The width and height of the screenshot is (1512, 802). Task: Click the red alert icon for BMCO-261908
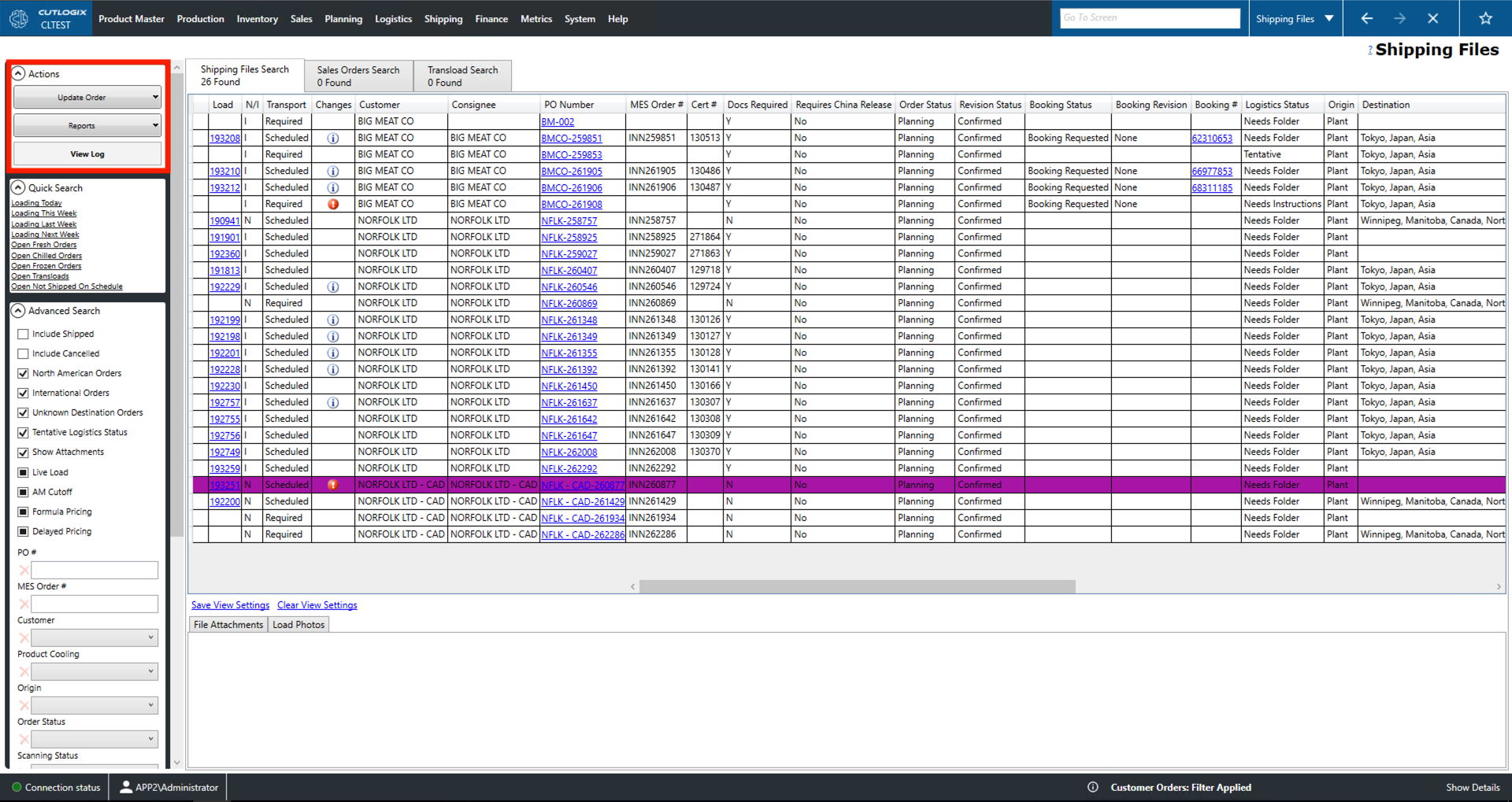333,204
